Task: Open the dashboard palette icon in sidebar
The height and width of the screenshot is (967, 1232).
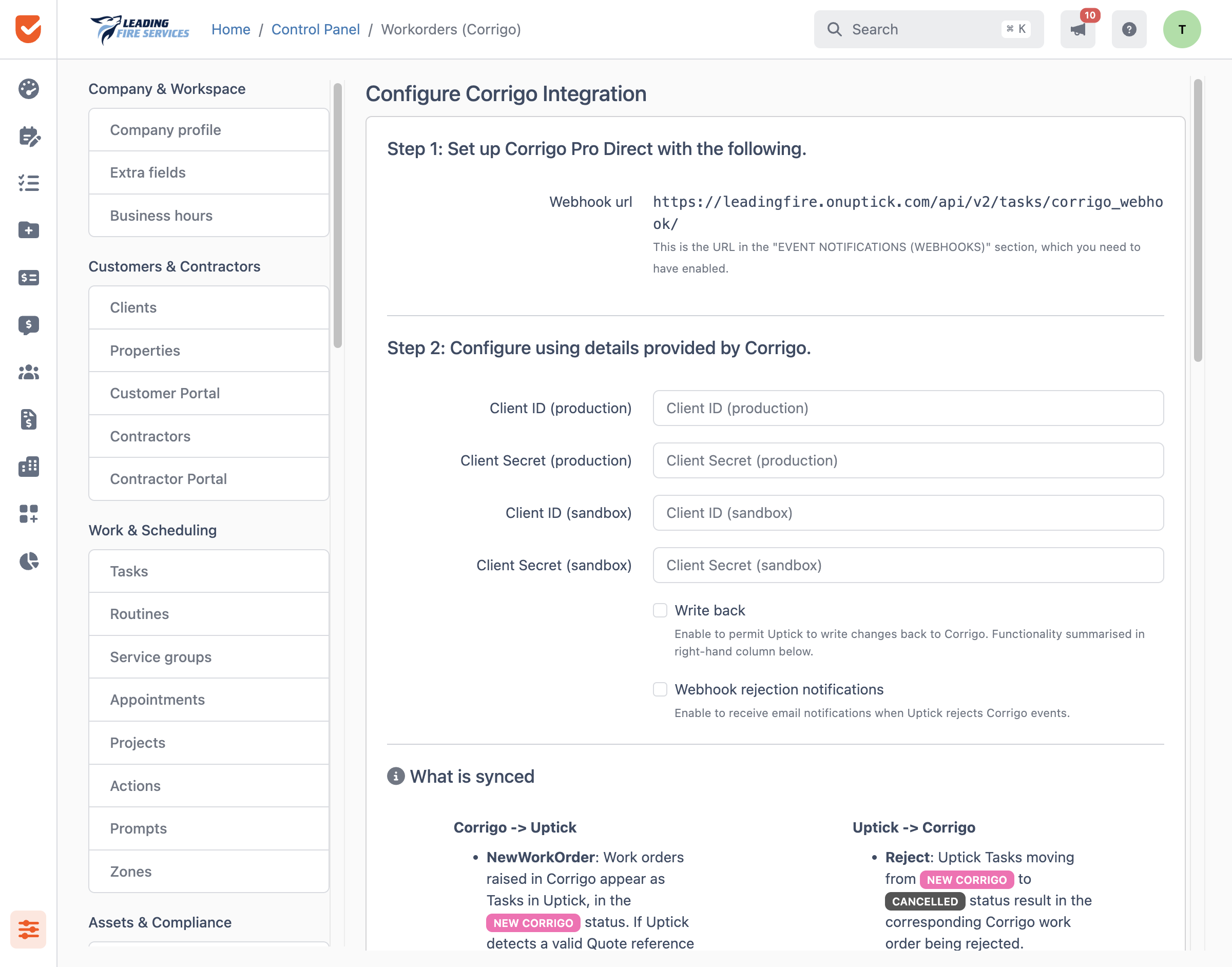Action: point(28,89)
